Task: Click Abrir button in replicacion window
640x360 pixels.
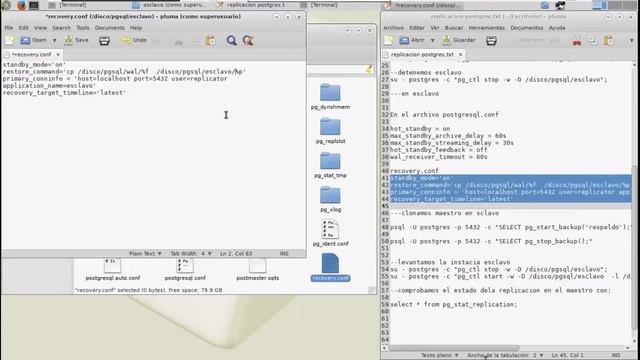Action: [412, 40]
